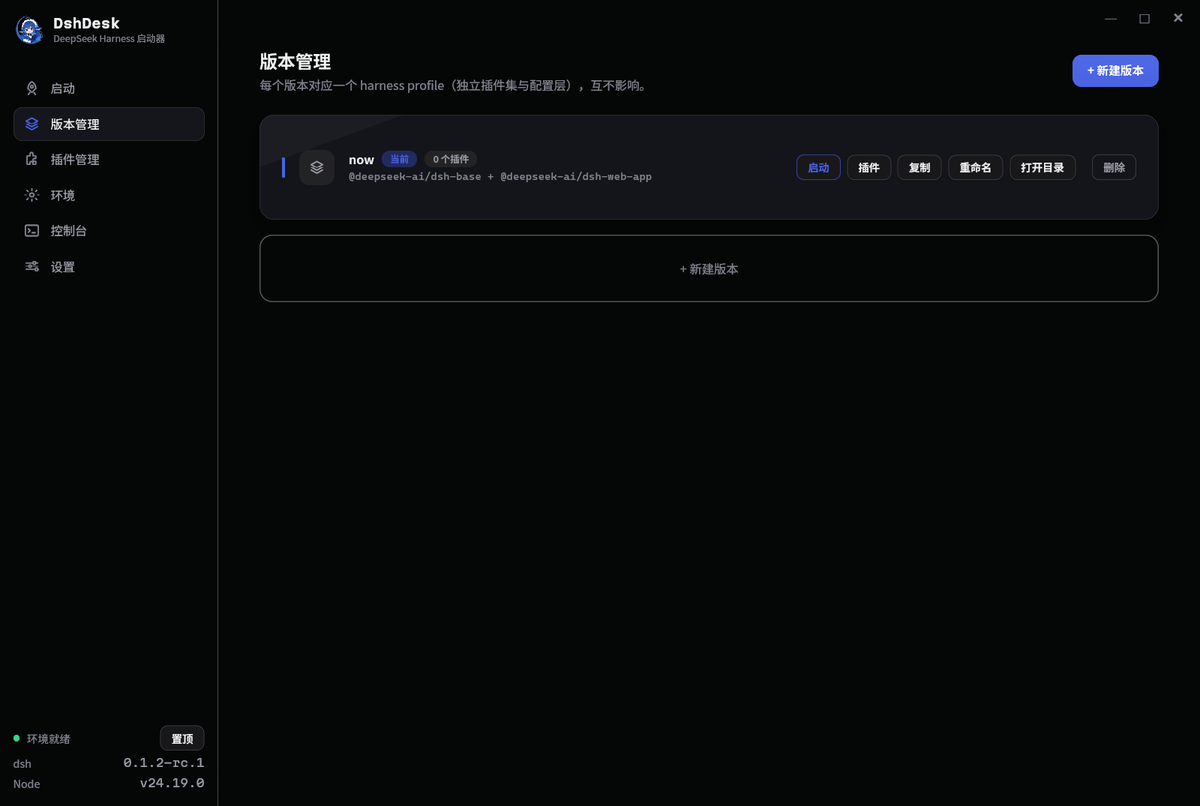Select 版本管理 in the sidebar

tap(109, 124)
